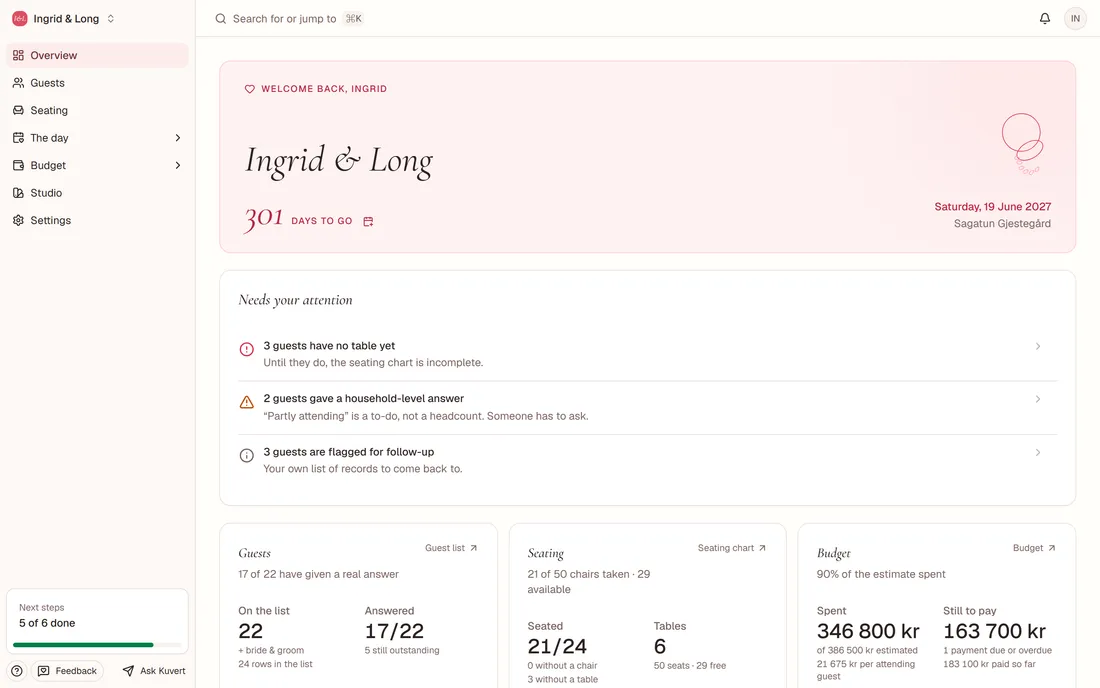Click the 301 days to go counter
The width and height of the screenshot is (1100, 688).
tap(264, 218)
